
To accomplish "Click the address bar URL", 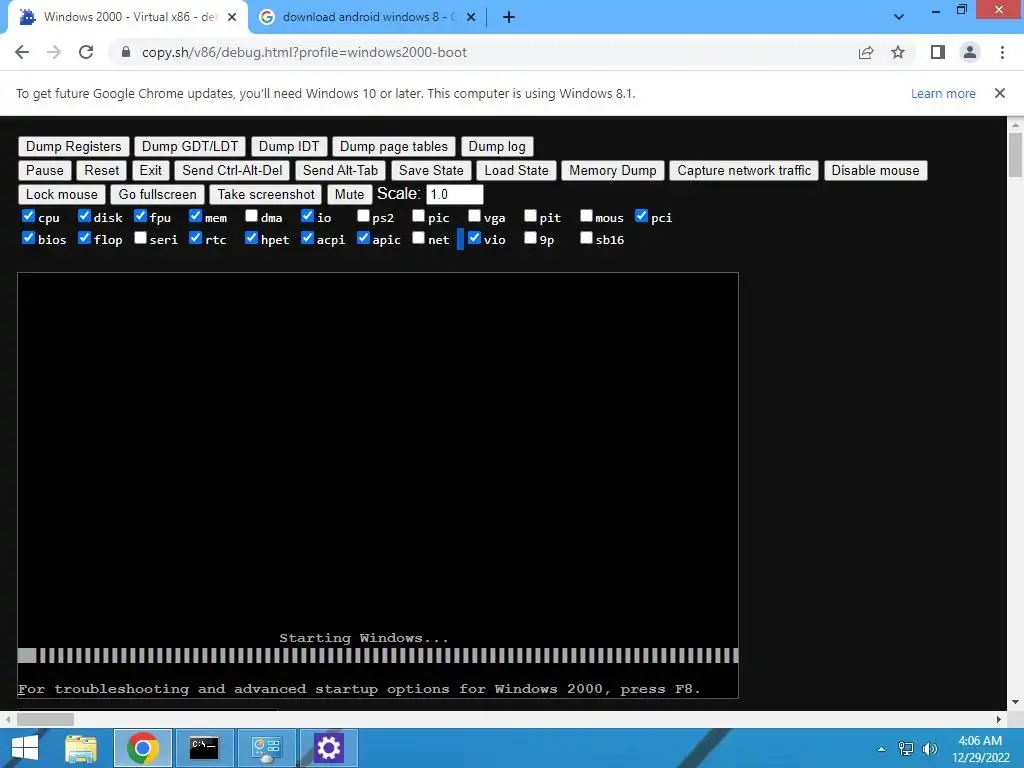I will (x=304, y=52).
